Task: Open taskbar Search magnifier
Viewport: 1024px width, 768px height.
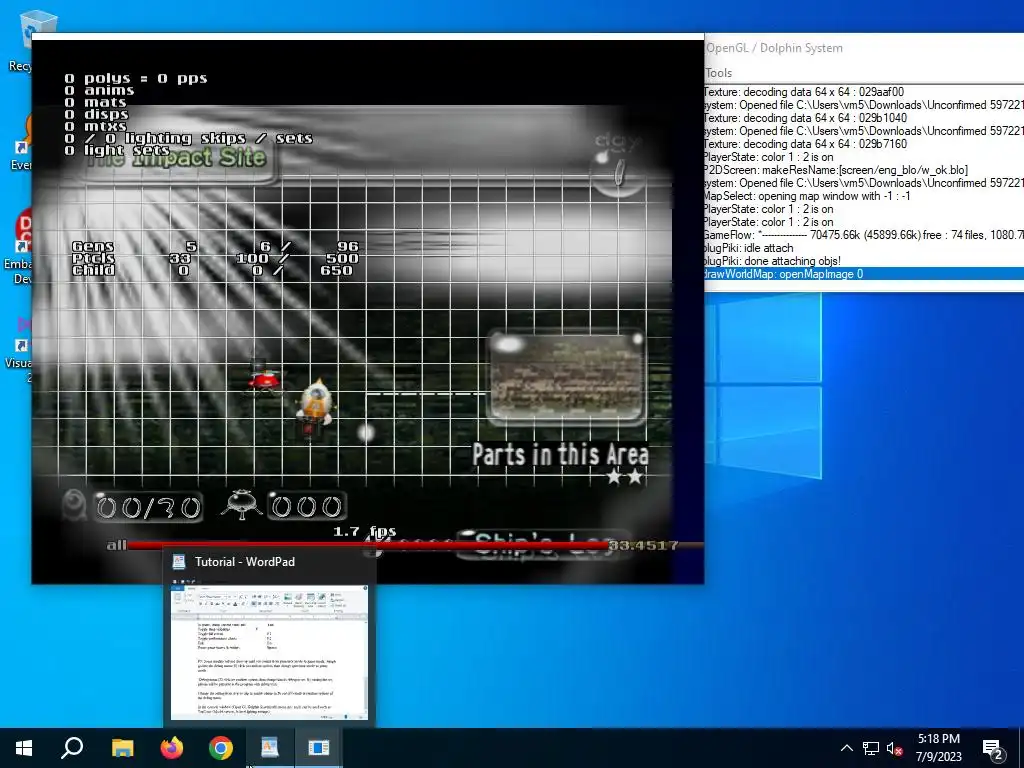Action: point(72,748)
